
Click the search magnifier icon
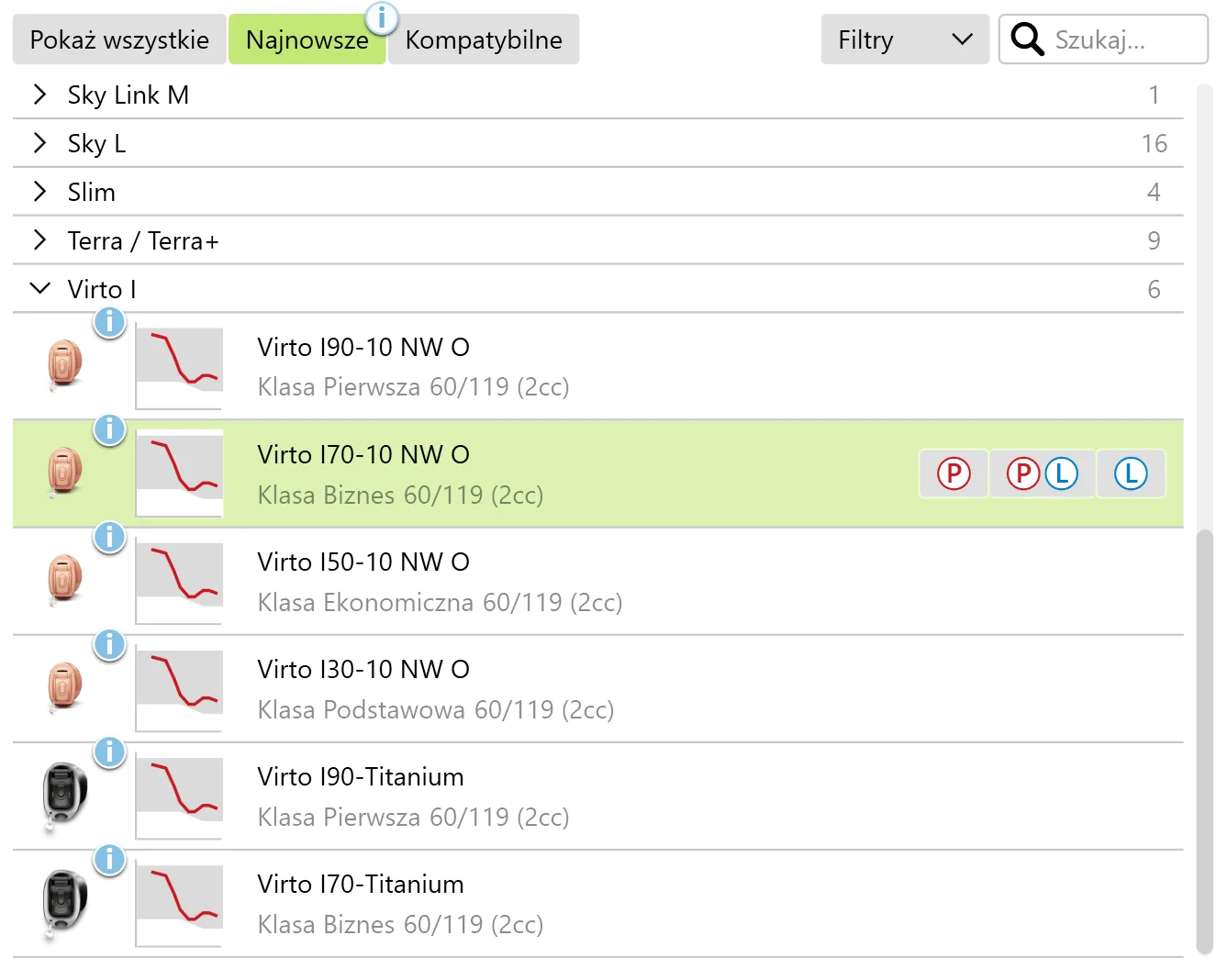click(x=1027, y=39)
